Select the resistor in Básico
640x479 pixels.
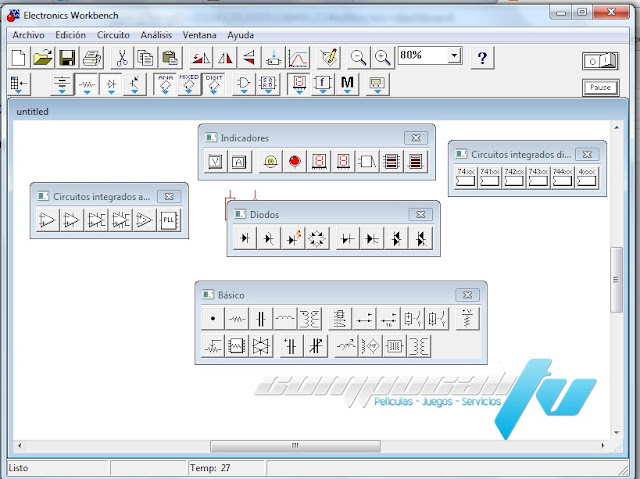(237, 319)
